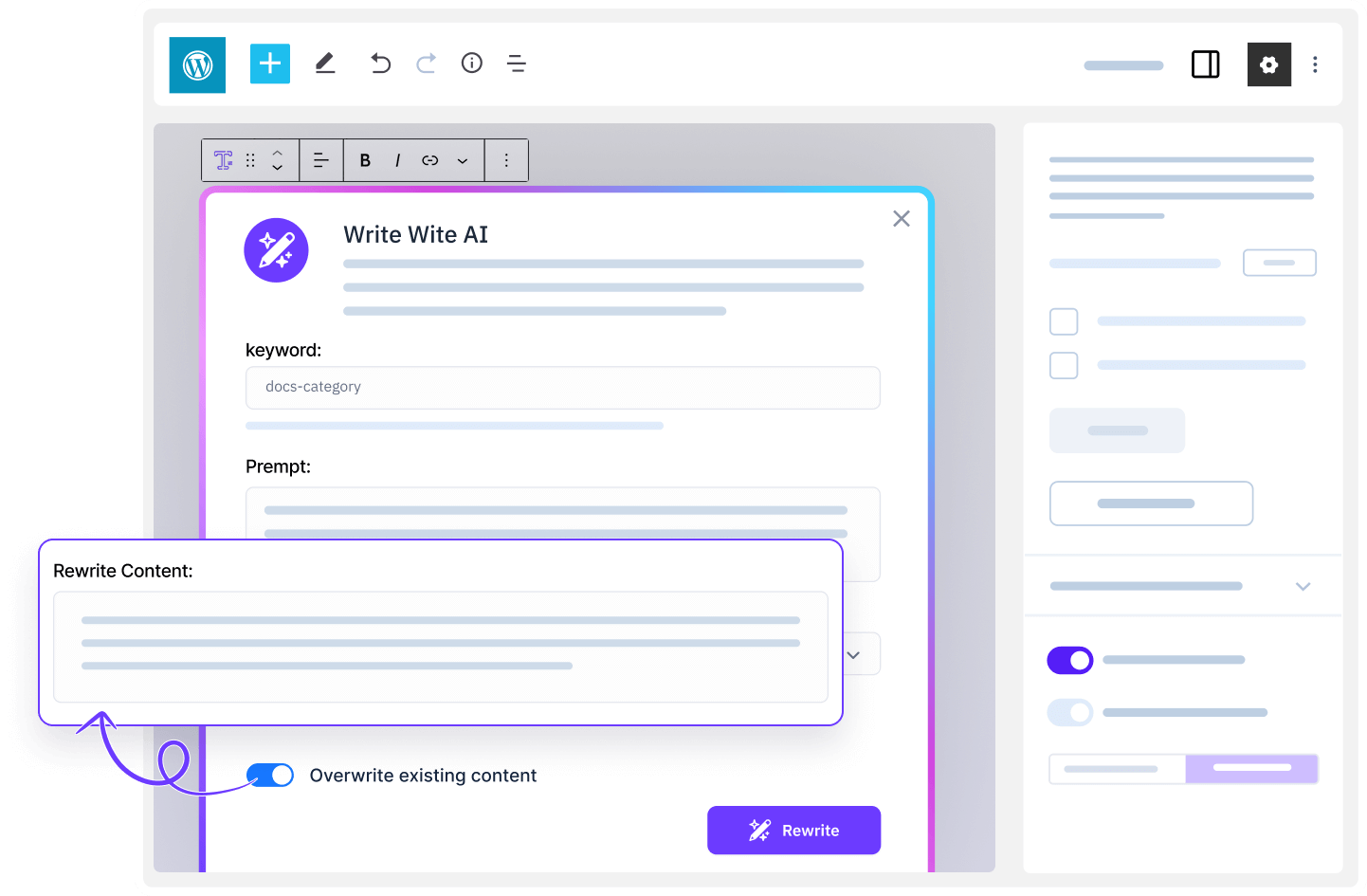
Task: Check the first checkbox in the right sidebar
Action: tap(1064, 321)
